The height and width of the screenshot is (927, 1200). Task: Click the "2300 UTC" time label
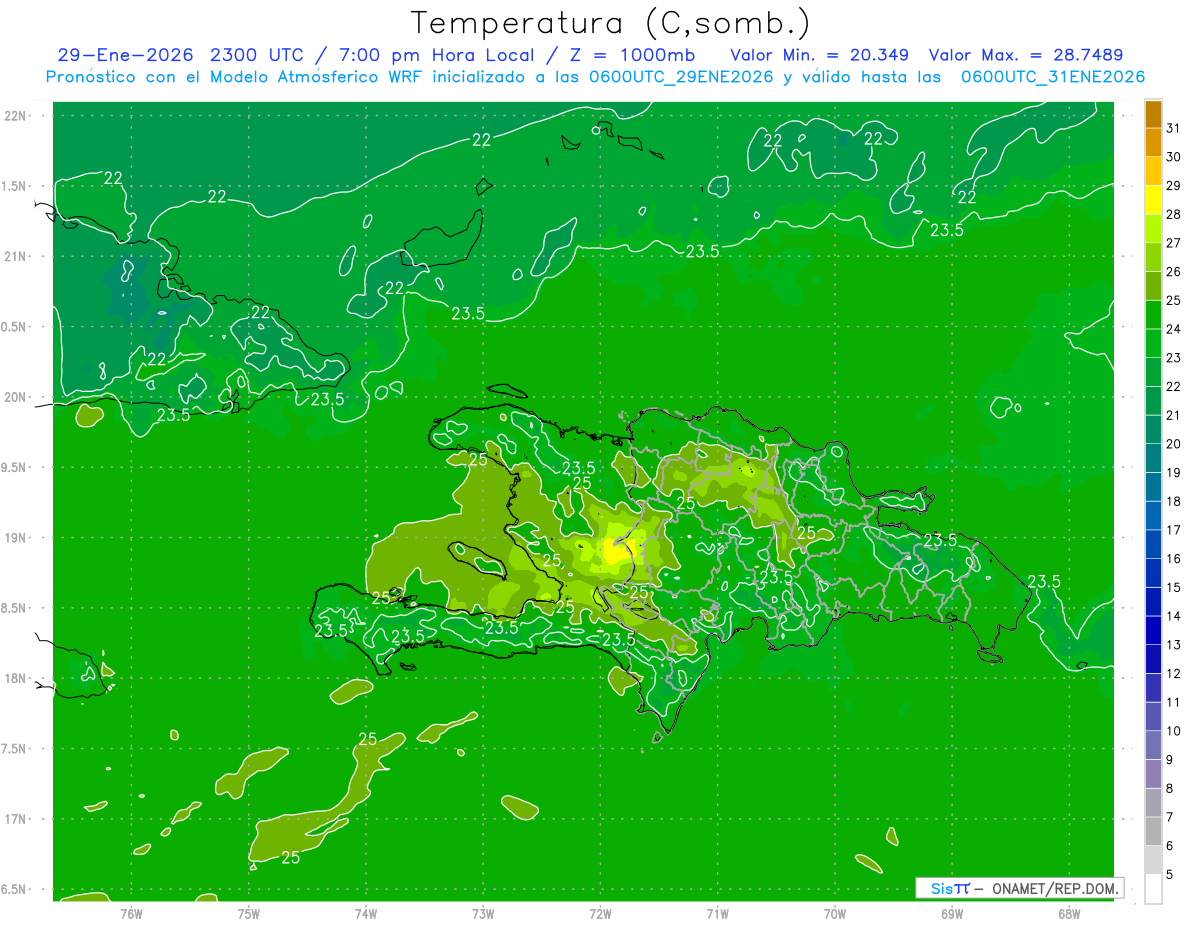(256, 55)
